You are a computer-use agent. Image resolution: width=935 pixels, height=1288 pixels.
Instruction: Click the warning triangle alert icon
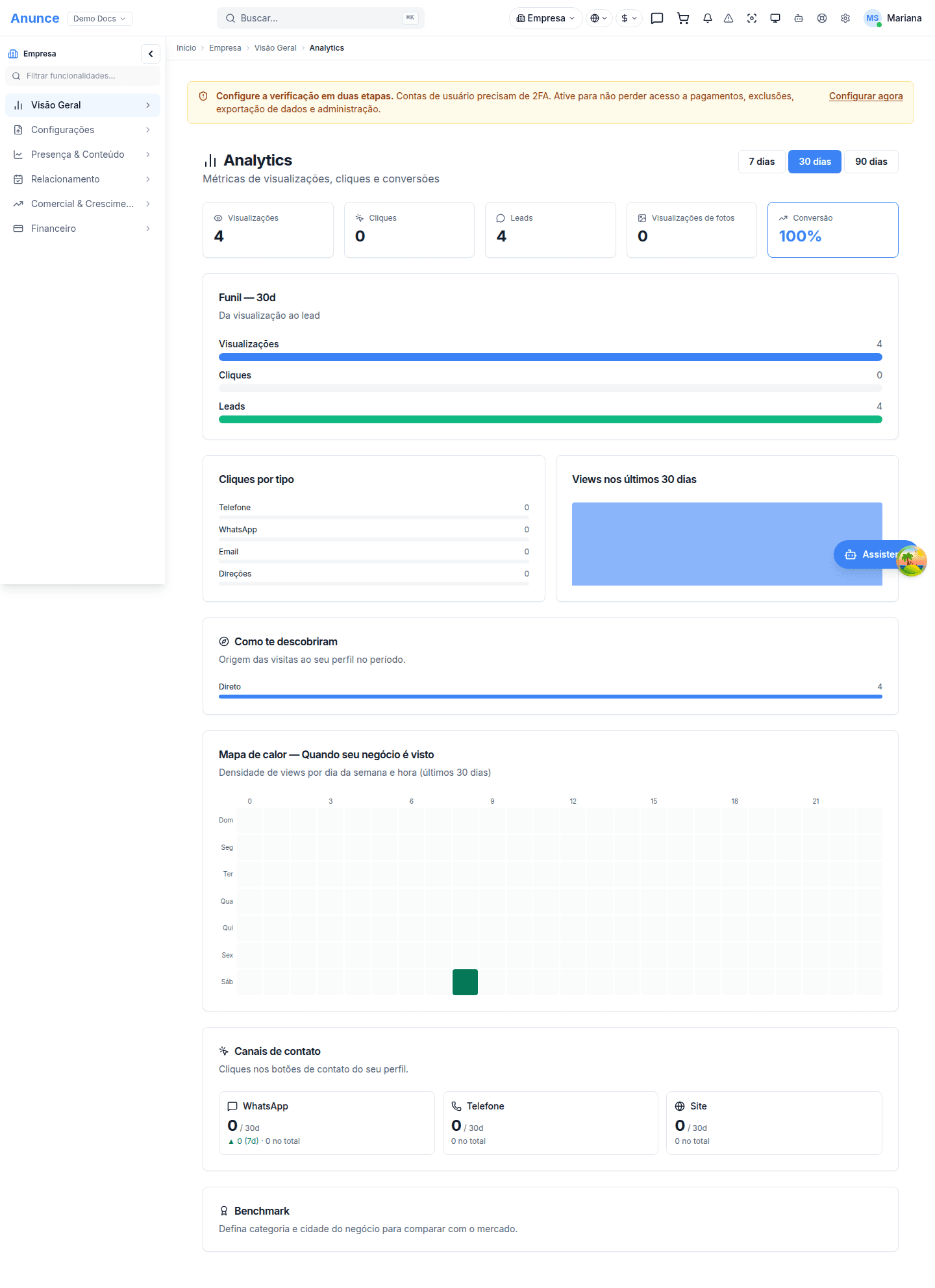coord(729,18)
